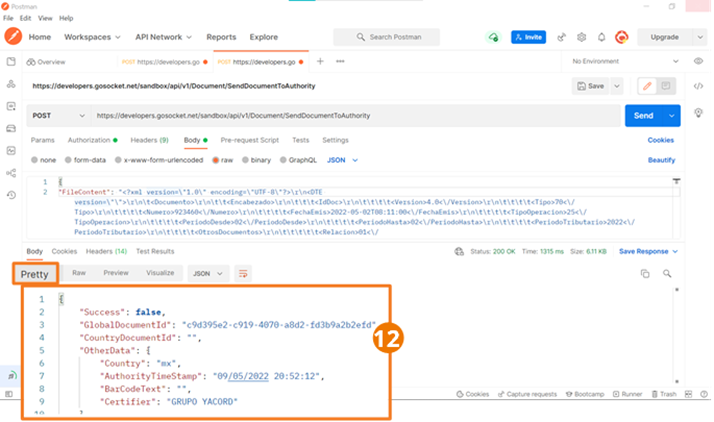Expand the Send button arrow options
This screenshot has height=422, width=714.
672,116
